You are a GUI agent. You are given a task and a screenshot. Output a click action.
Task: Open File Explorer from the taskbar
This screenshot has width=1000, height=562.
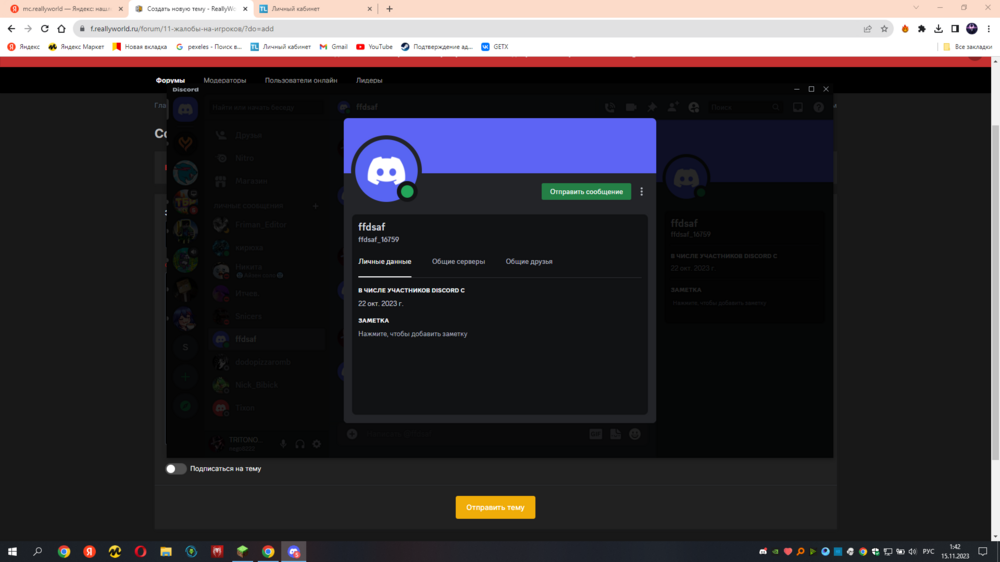click(x=166, y=551)
